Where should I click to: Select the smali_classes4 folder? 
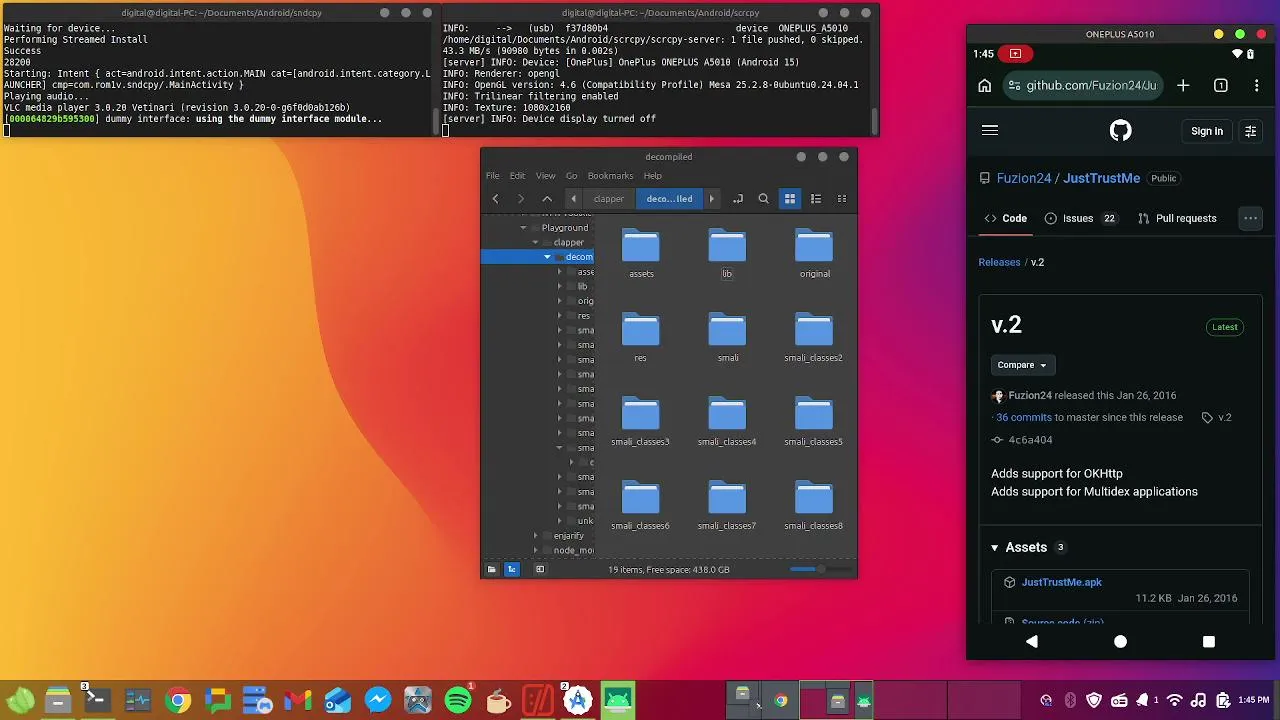point(727,422)
